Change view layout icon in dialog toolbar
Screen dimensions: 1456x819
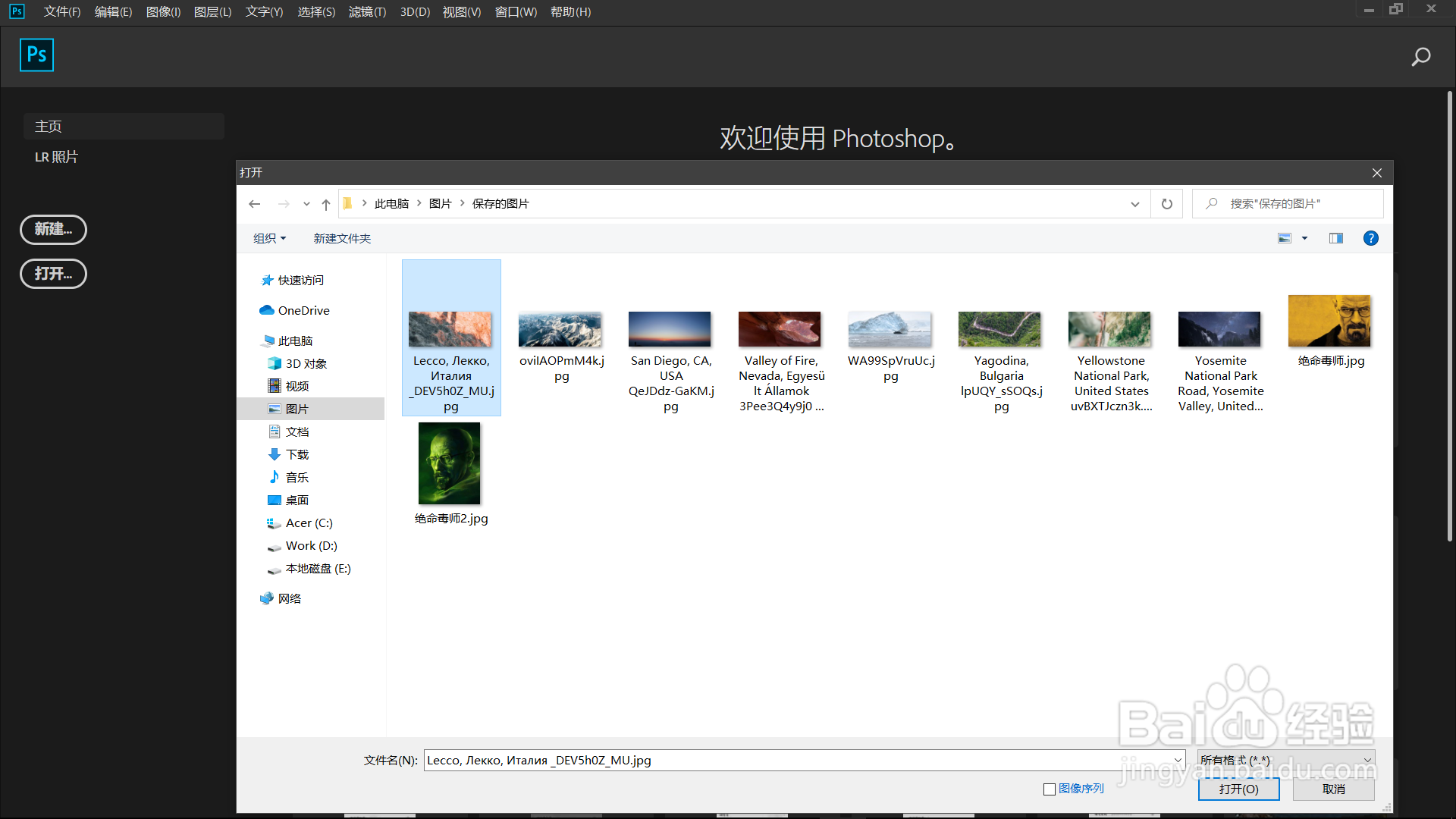(1285, 238)
